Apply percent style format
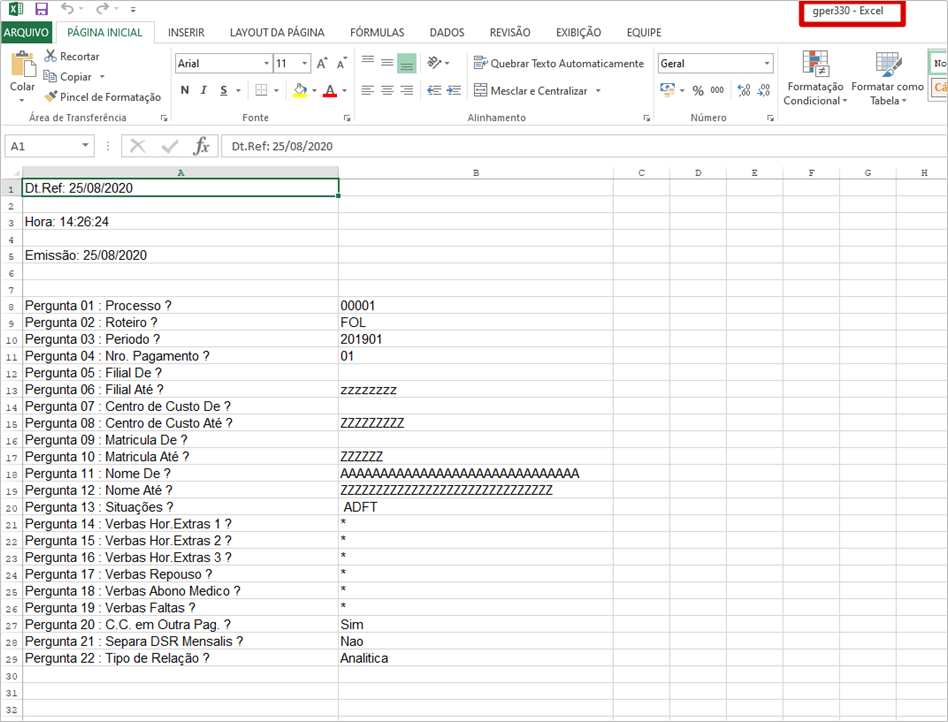948x722 pixels. pos(698,91)
